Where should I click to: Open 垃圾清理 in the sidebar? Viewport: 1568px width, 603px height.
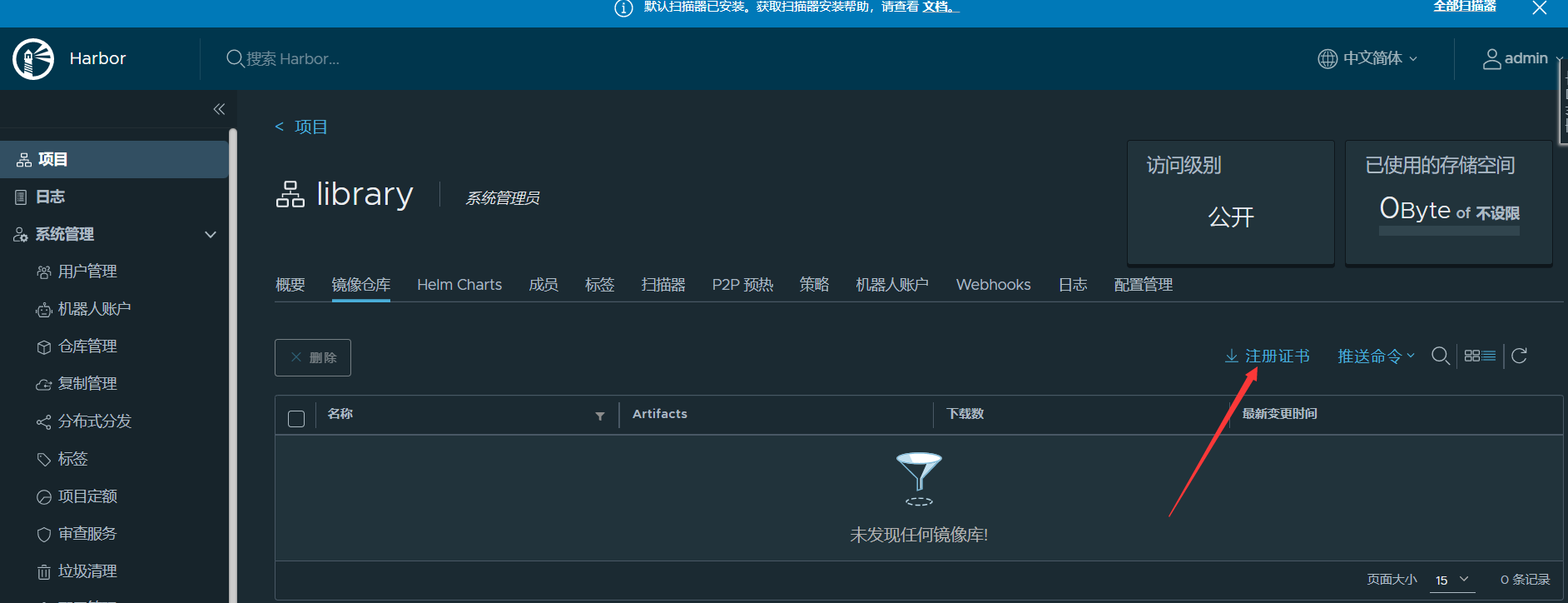pos(87,571)
